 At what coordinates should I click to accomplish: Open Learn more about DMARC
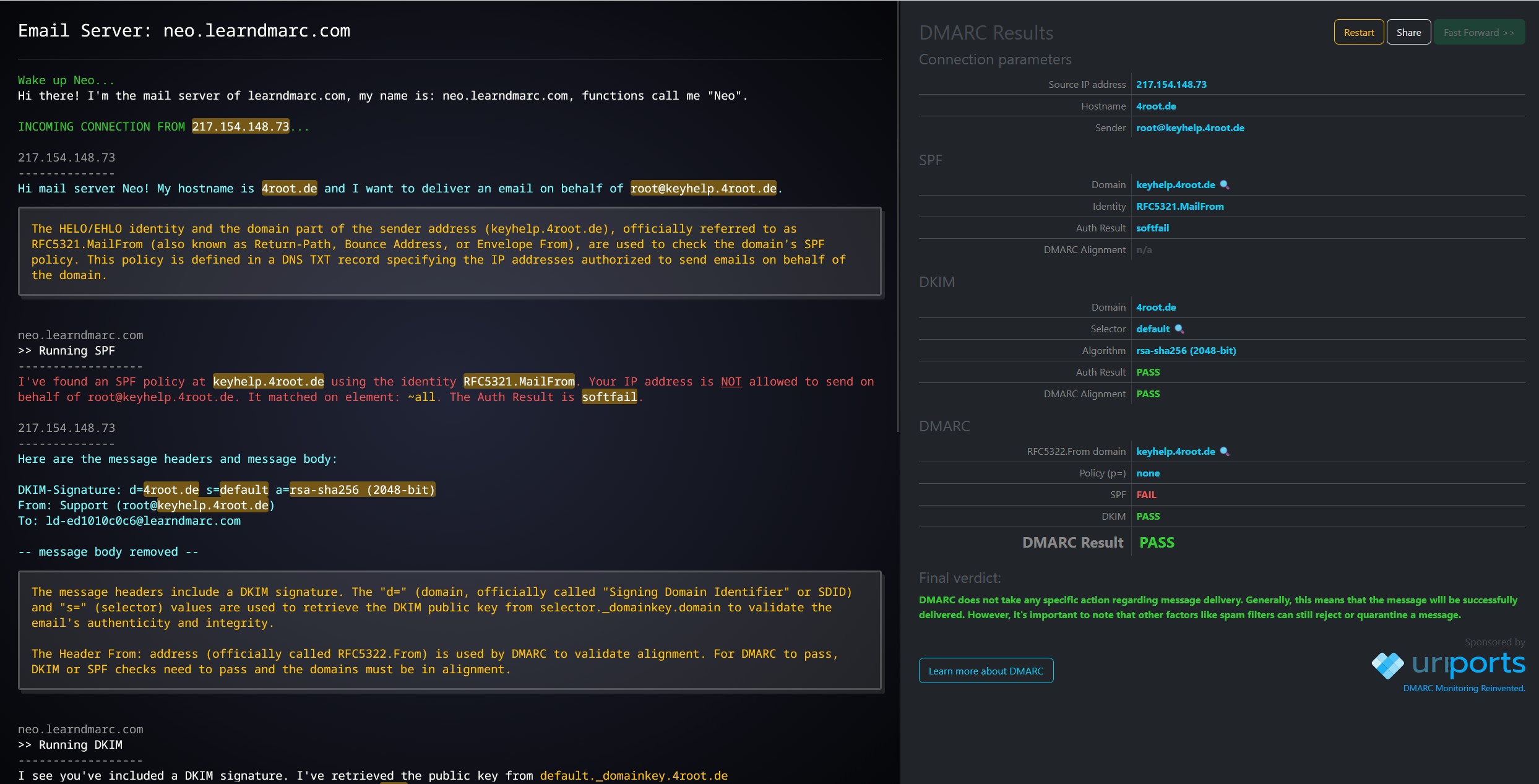click(x=986, y=671)
